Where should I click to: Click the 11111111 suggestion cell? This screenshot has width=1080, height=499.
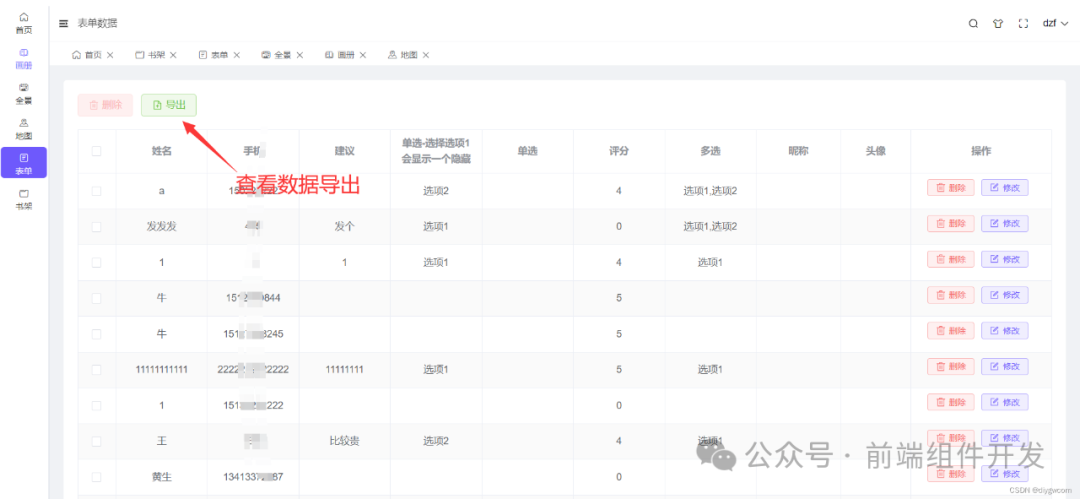344,369
